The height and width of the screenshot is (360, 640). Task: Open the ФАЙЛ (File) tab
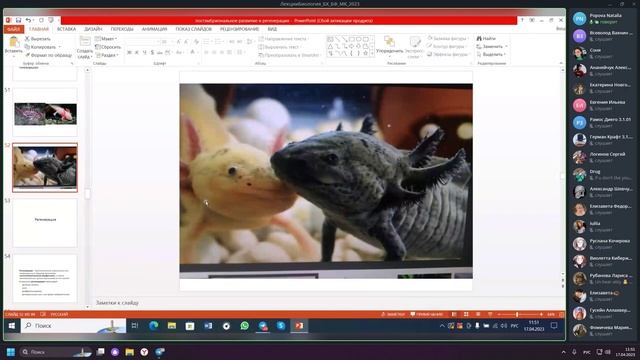[13, 29]
